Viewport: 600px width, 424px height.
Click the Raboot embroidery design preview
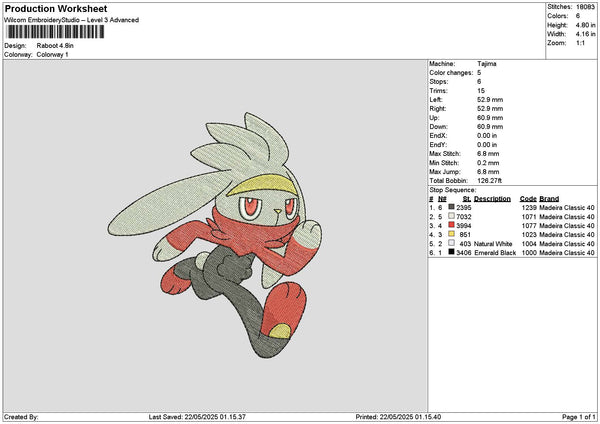pos(215,235)
